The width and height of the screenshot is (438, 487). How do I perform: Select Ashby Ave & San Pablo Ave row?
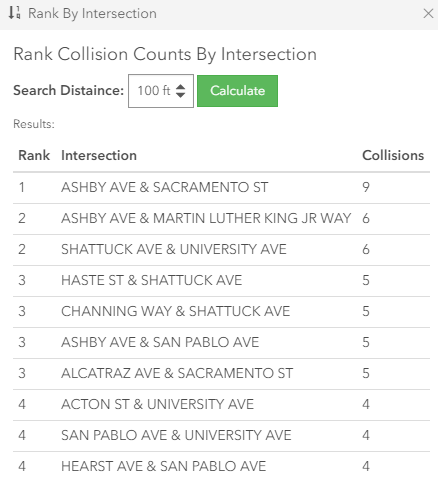(221, 343)
